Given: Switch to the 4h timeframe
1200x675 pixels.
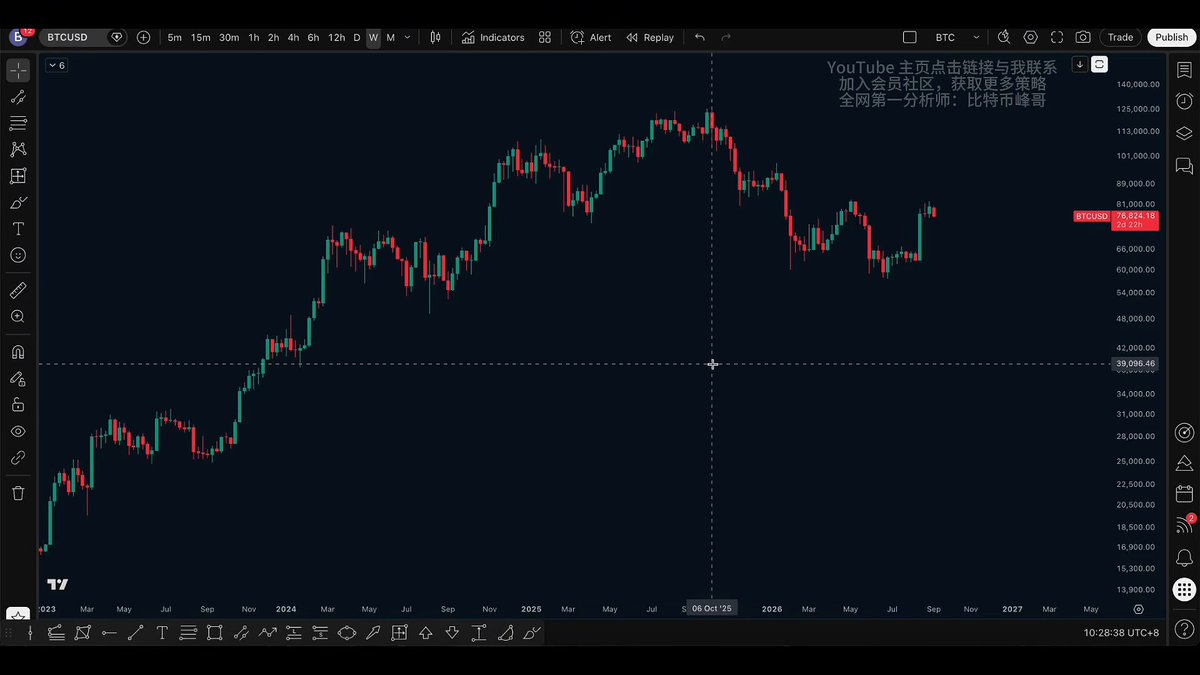Looking at the screenshot, I should [293, 37].
